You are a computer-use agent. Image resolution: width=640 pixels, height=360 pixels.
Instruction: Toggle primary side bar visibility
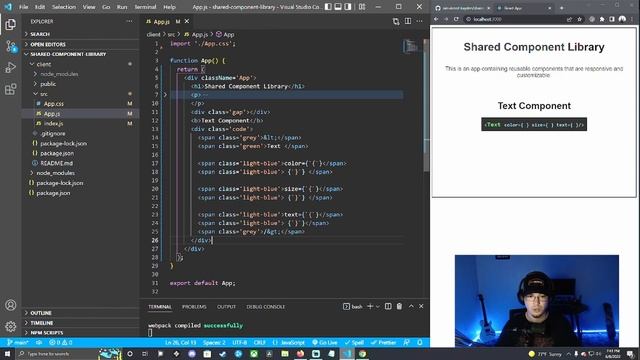pyautogui.click(x=328, y=7)
